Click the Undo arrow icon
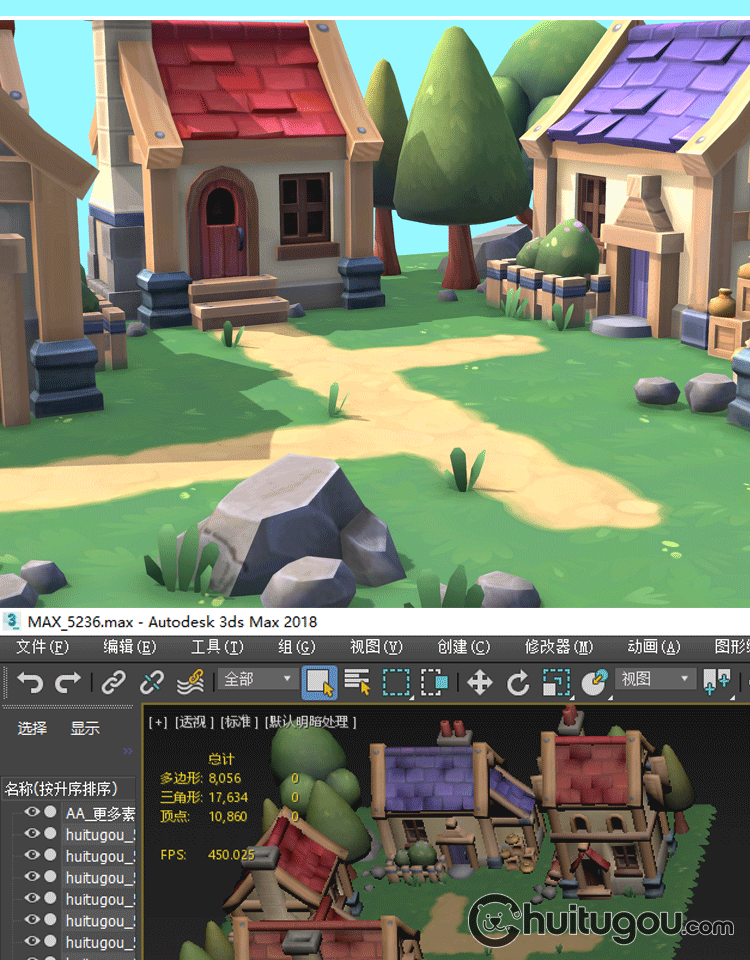This screenshot has height=960, width=750. click(30, 683)
